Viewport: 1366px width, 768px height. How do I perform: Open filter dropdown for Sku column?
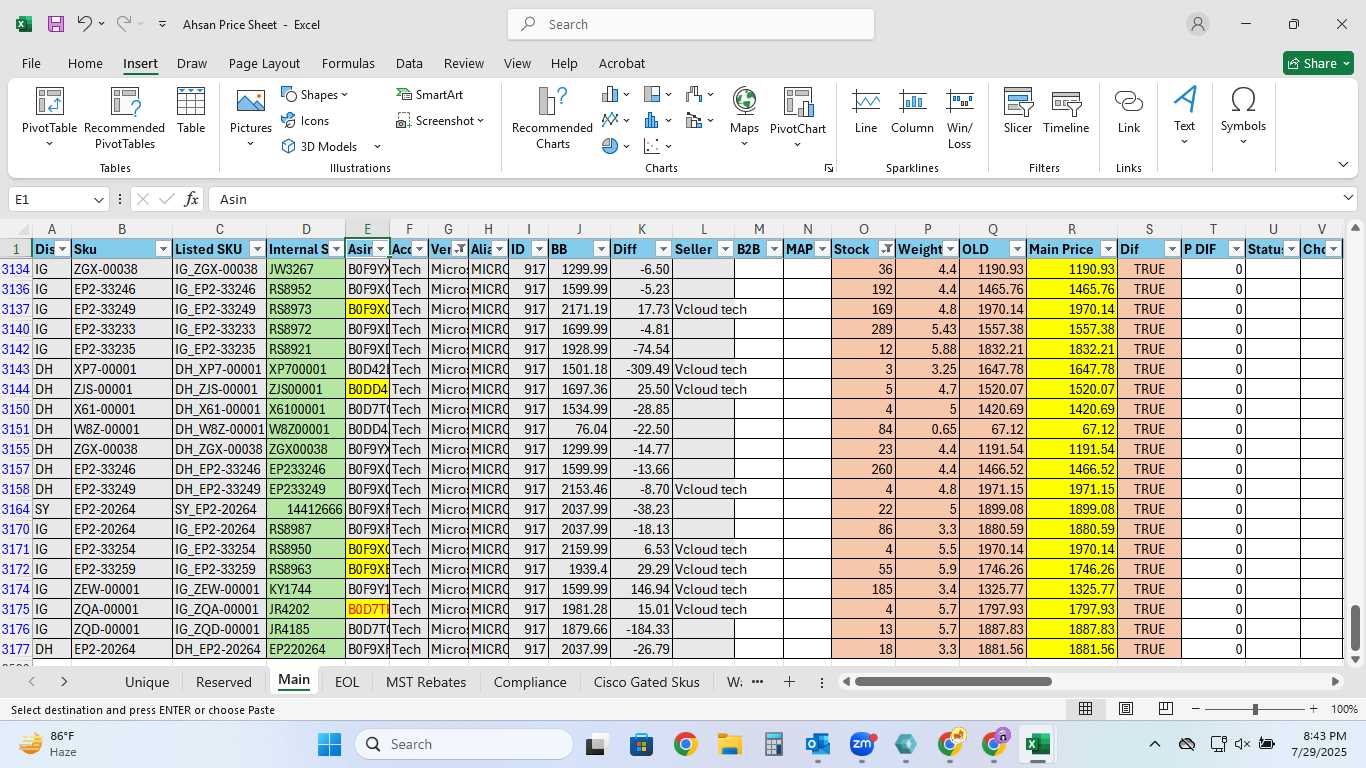(163, 249)
